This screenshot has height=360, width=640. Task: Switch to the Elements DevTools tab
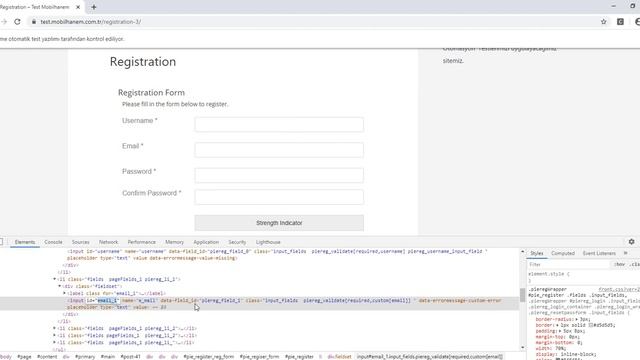point(25,242)
